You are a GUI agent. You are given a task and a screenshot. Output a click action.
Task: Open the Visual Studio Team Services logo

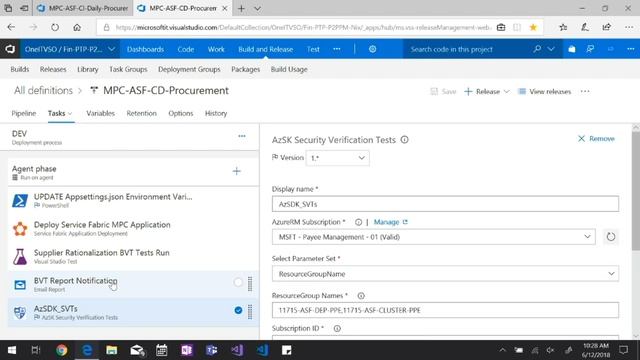tap(10, 49)
